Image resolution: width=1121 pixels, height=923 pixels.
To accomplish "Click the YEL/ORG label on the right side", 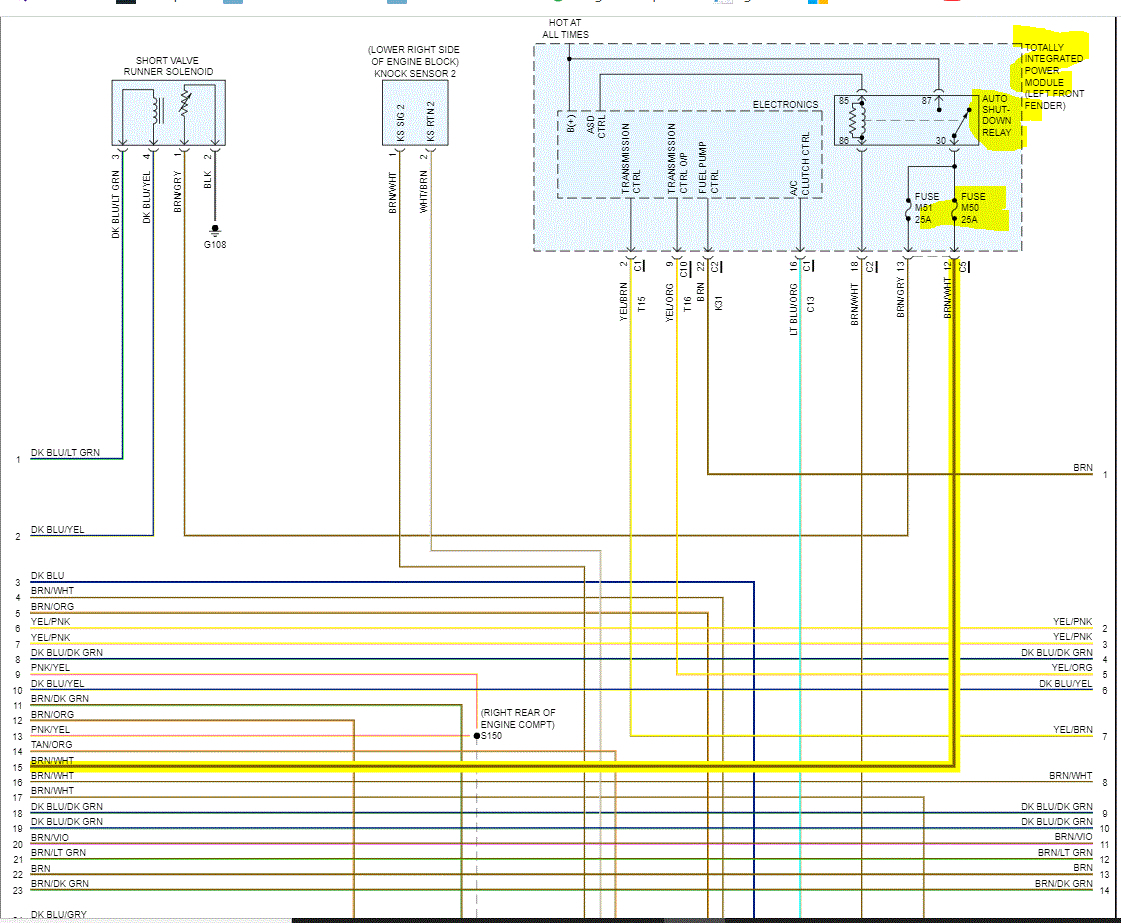I will coord(1072,668).
